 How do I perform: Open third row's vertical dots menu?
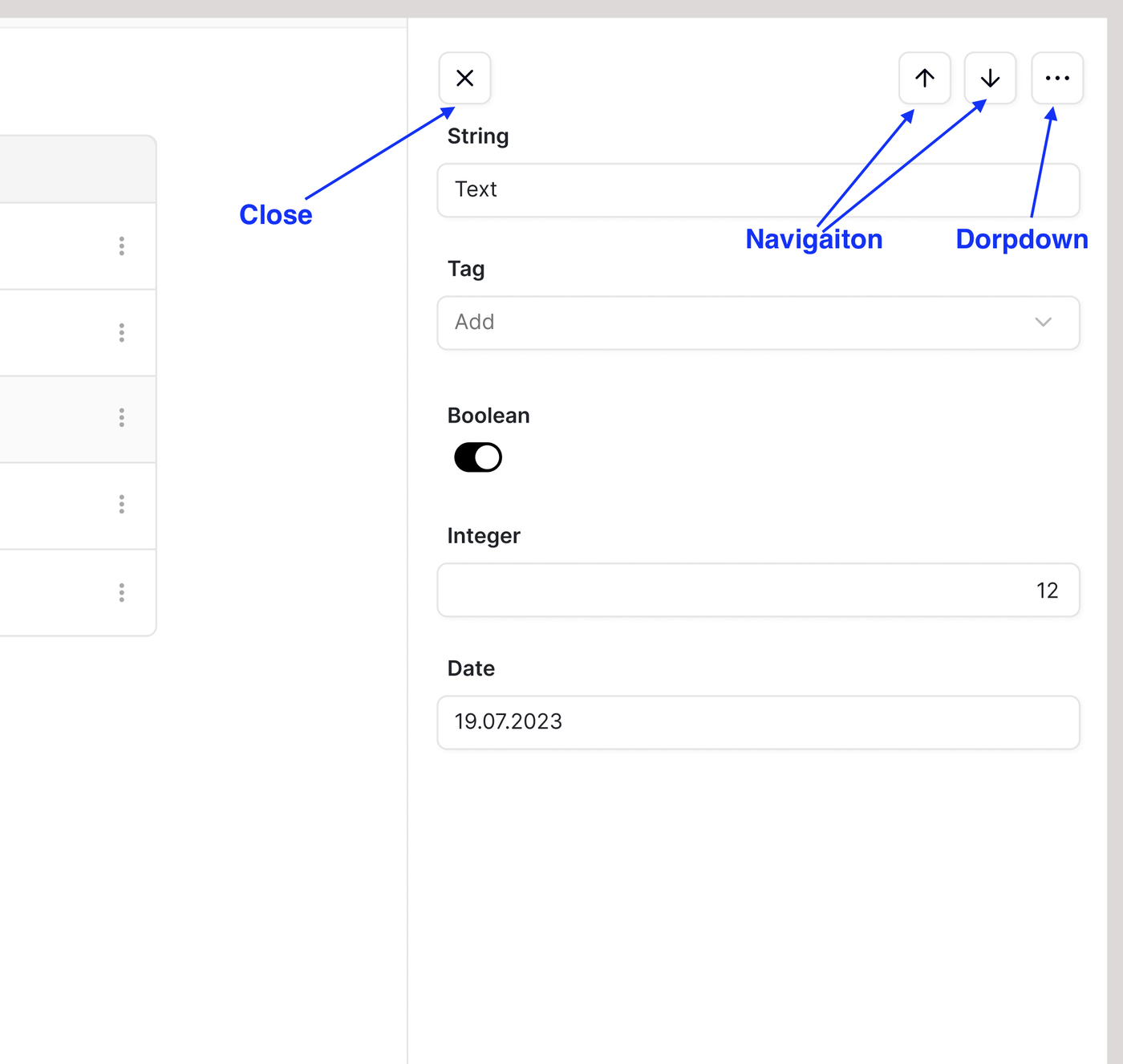[122, 418]
